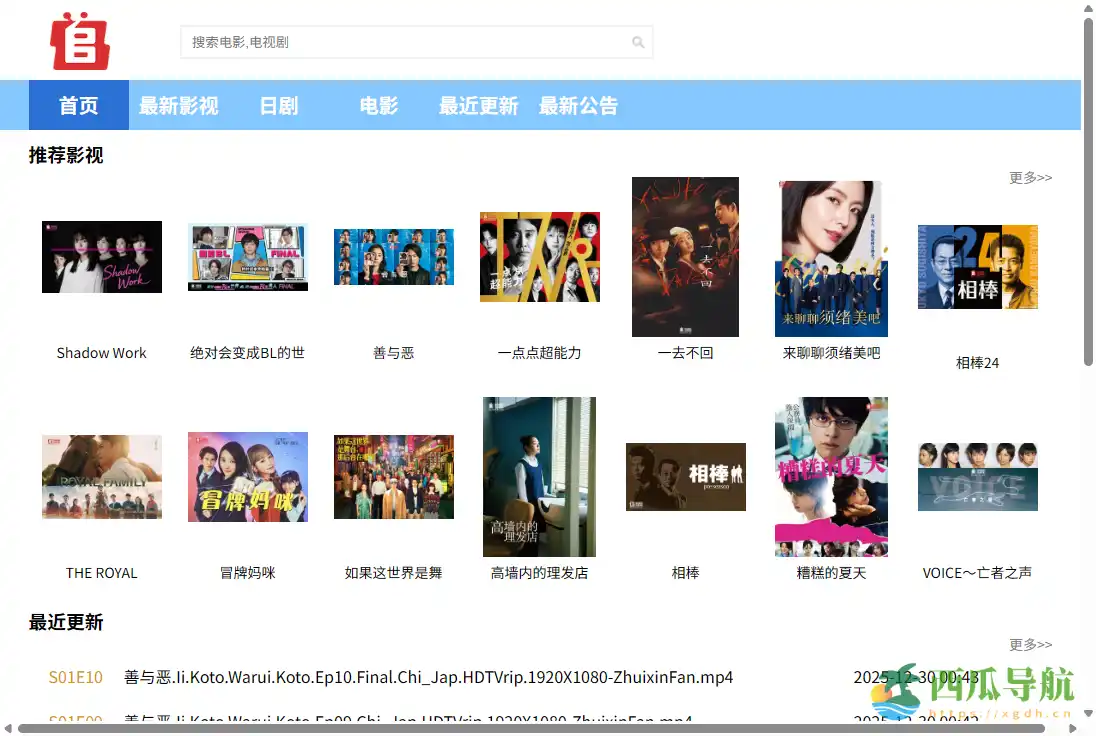Image resolution: width=1096 pixels, height=736 pixels.
Task: Click the vertical page scrollbar
Action: click(1088, 190)
